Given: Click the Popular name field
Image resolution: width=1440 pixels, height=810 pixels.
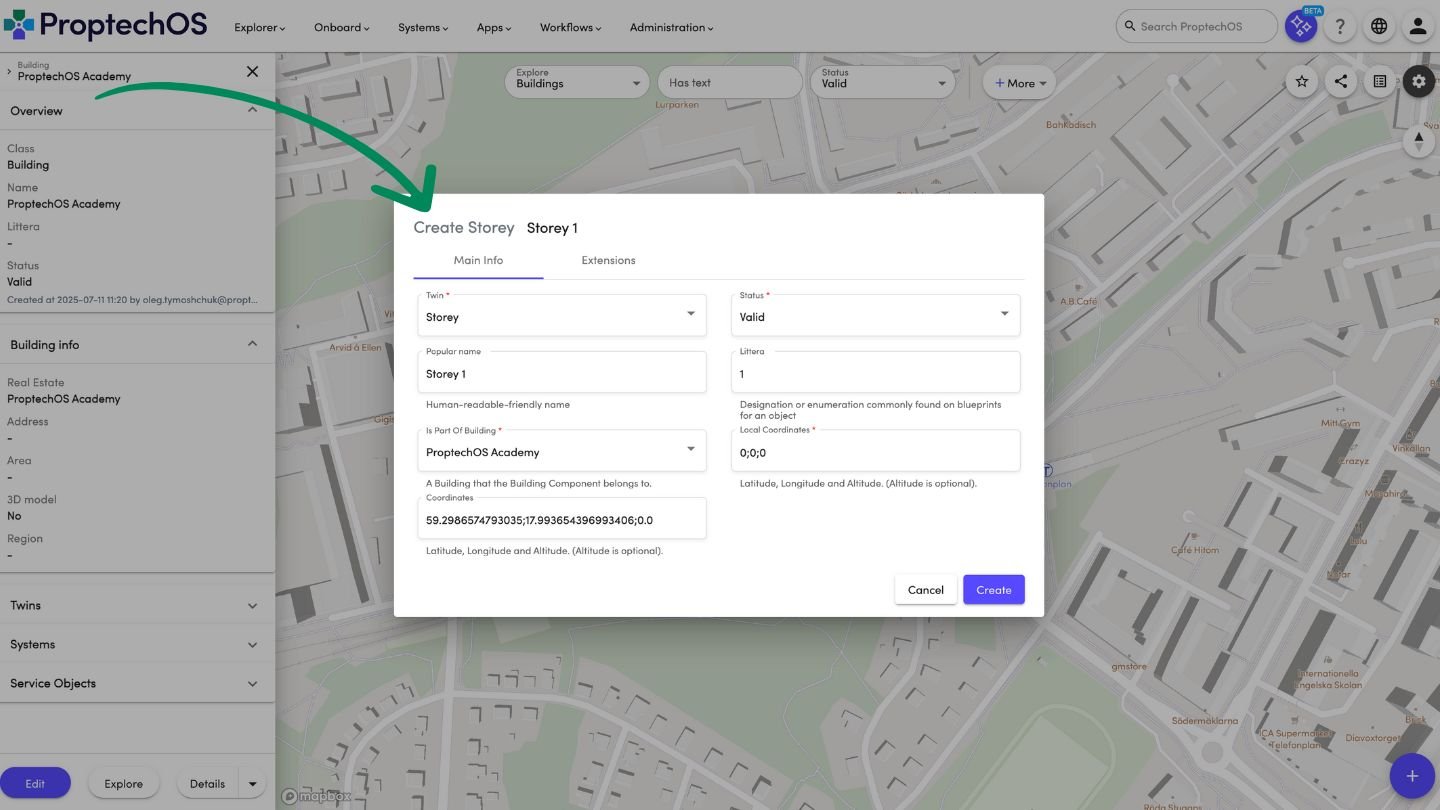Looking at the screenshot, I should (x=562, y=372).
